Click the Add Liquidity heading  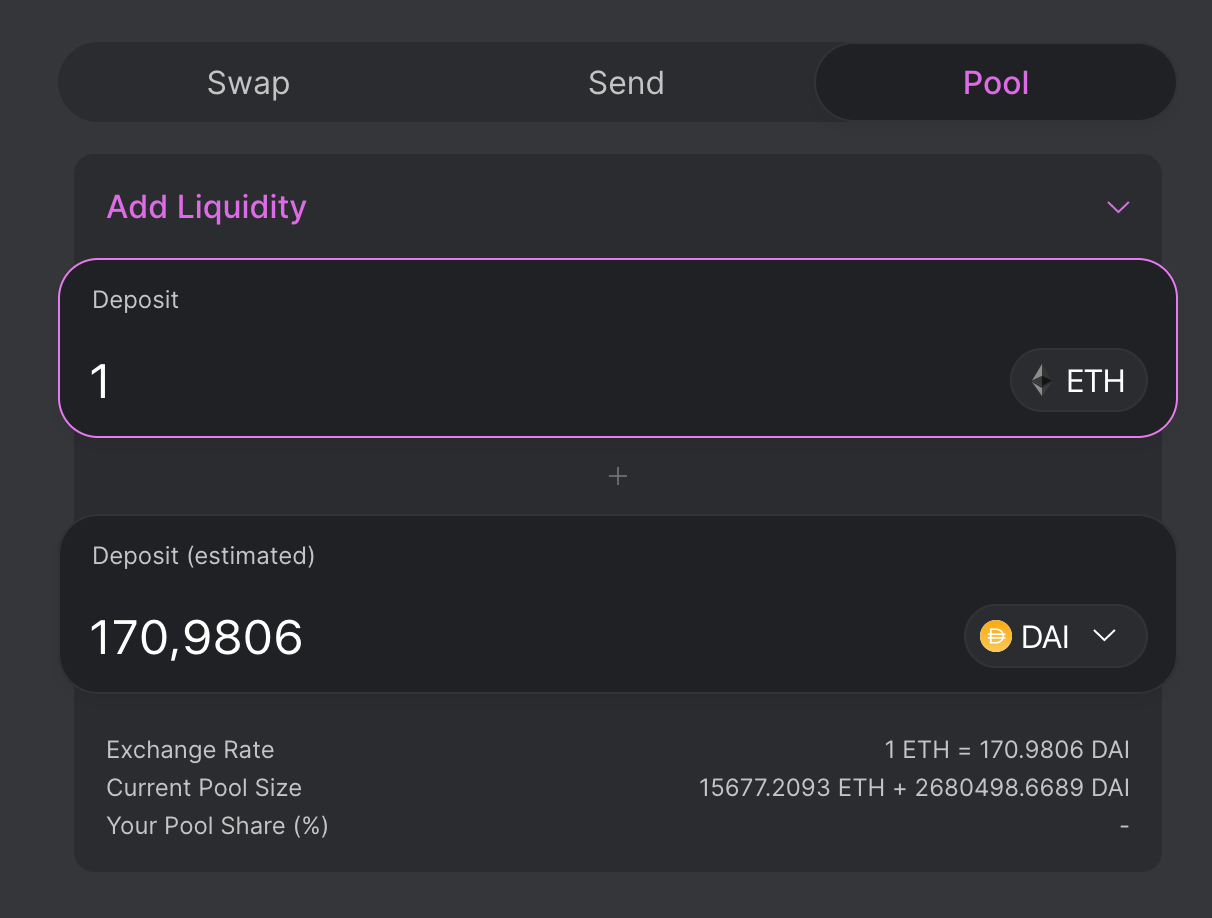click(206, 207)
